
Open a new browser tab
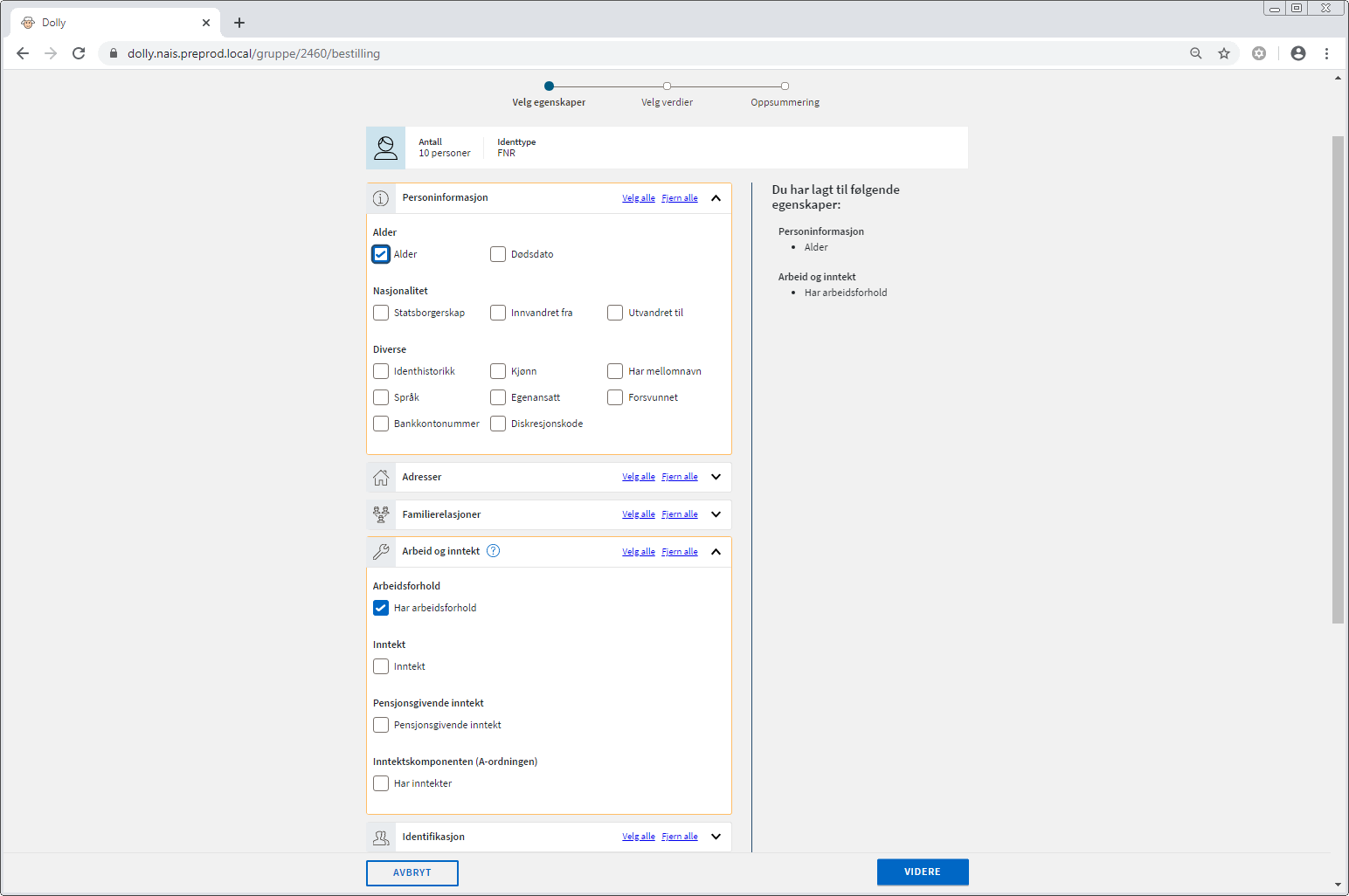pos(239,23)
